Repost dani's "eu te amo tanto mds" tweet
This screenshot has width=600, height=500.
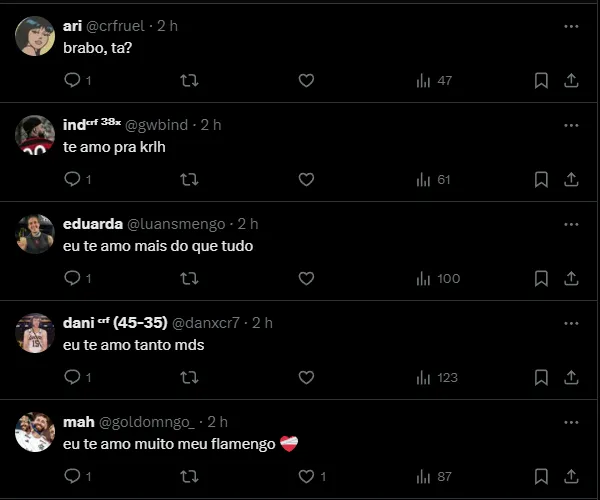tap(188, 377)
